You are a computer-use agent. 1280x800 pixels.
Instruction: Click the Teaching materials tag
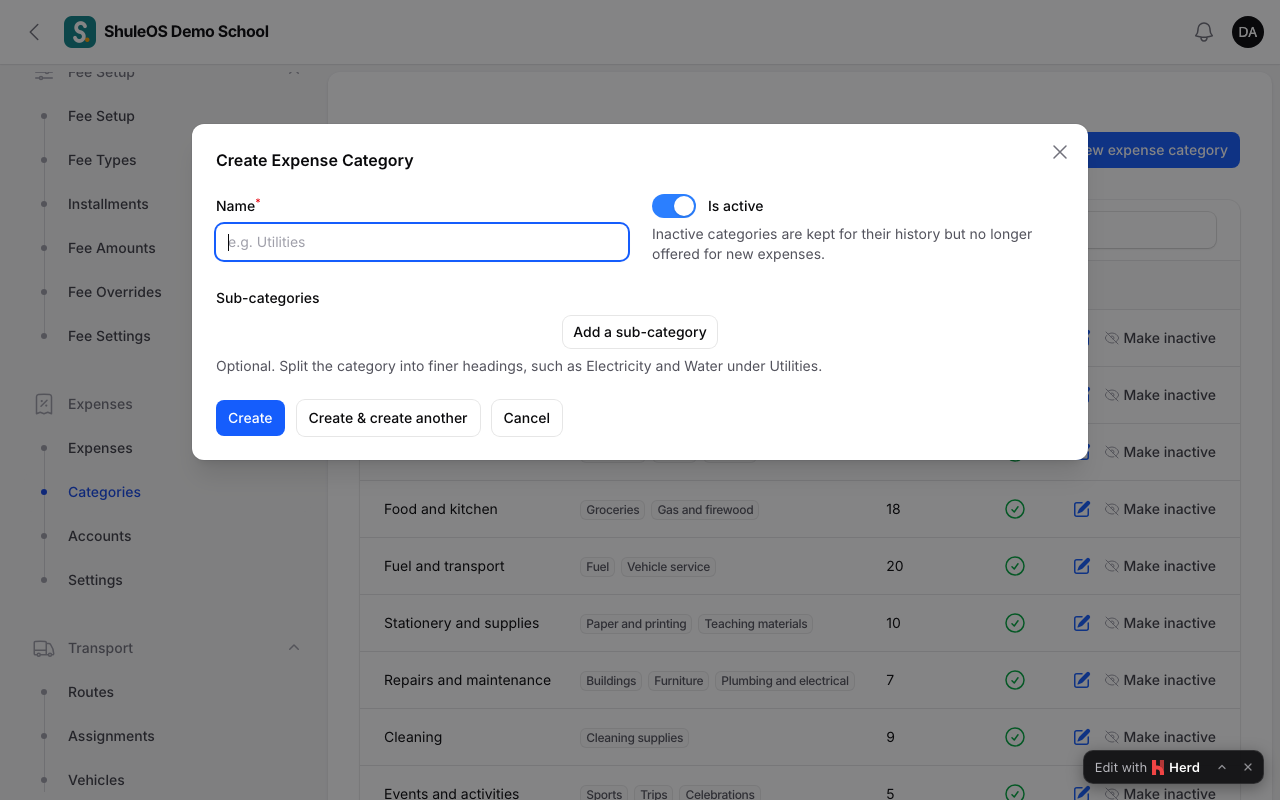coord(755,624)
